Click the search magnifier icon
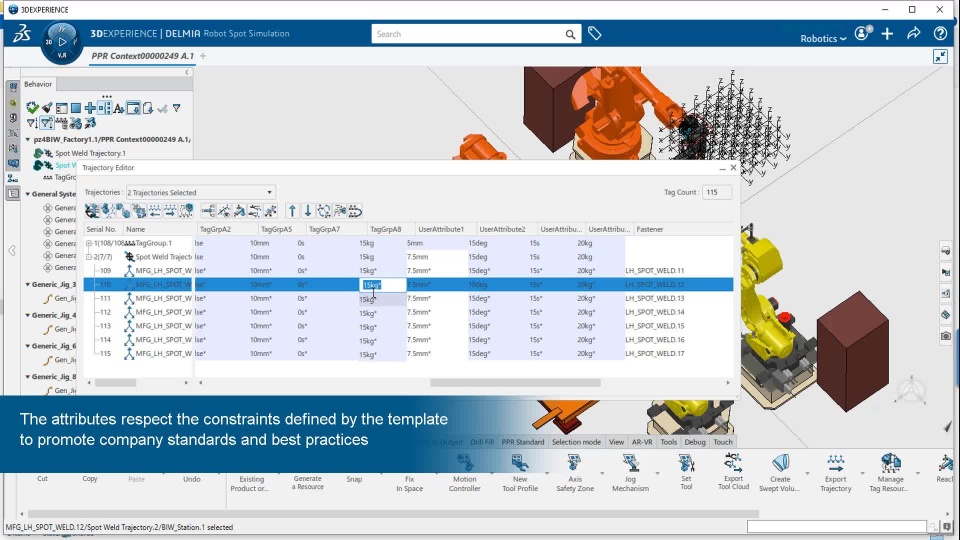Viewport: 960px width, 540px height. (570, 34)
